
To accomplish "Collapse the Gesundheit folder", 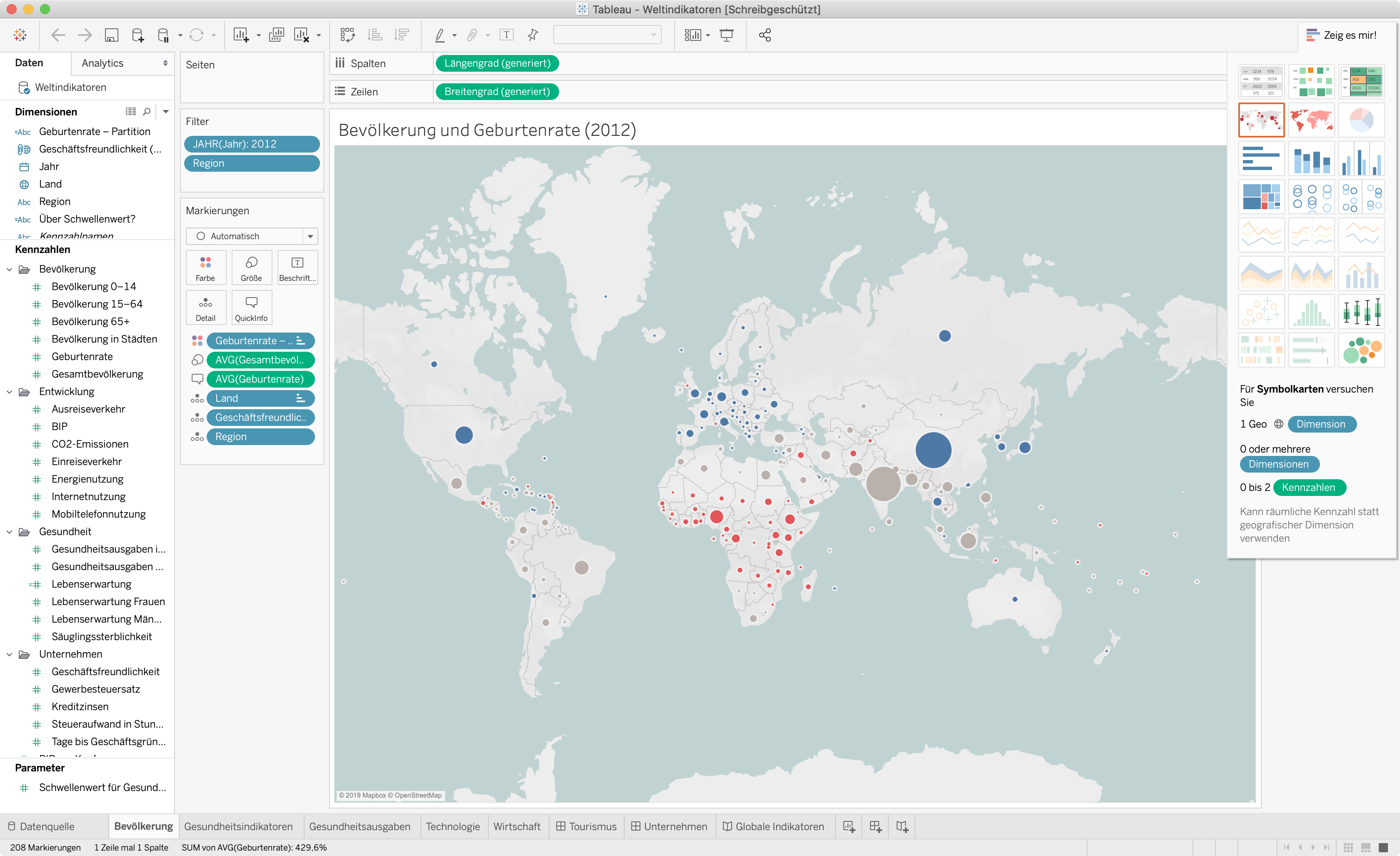I will click(x=10, y=532).
